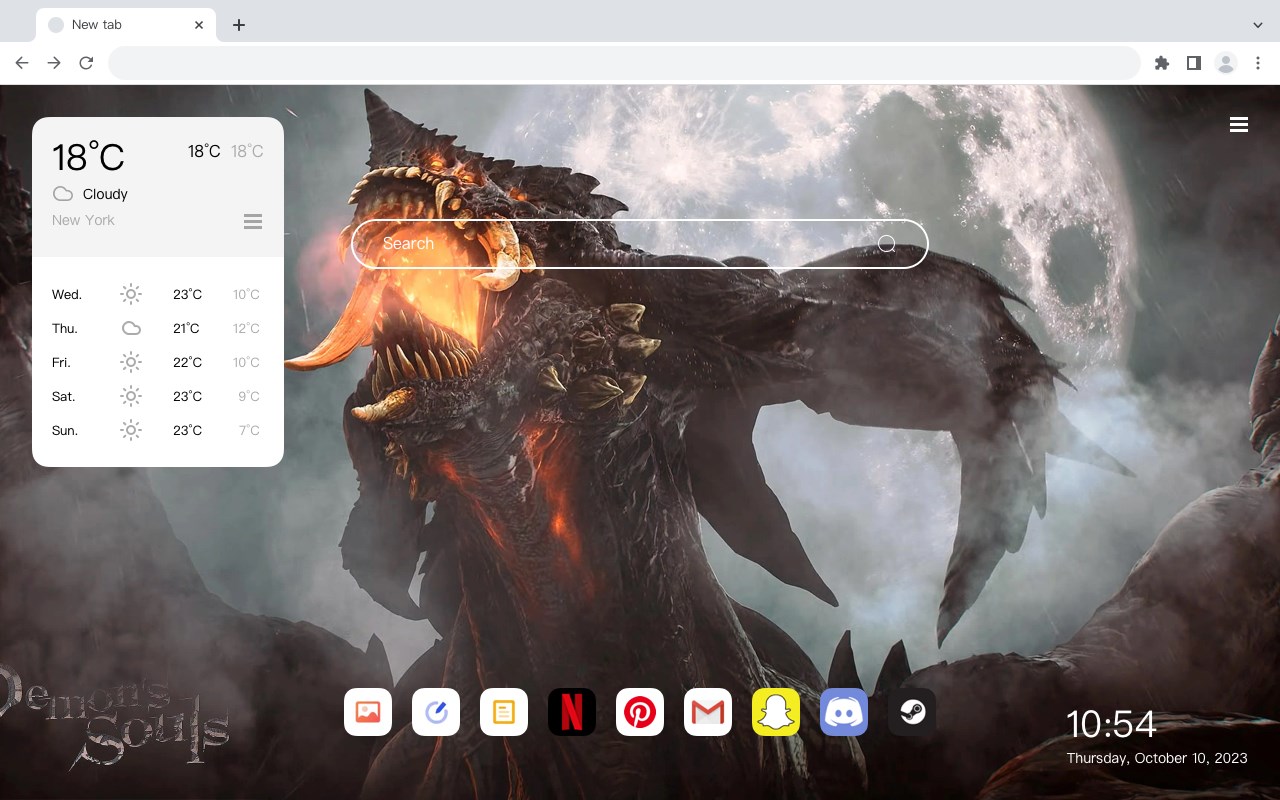This screenshot has height=800, width=1280.
Task: Open the Chrome profile avatar
Action: click(1226, 63)
